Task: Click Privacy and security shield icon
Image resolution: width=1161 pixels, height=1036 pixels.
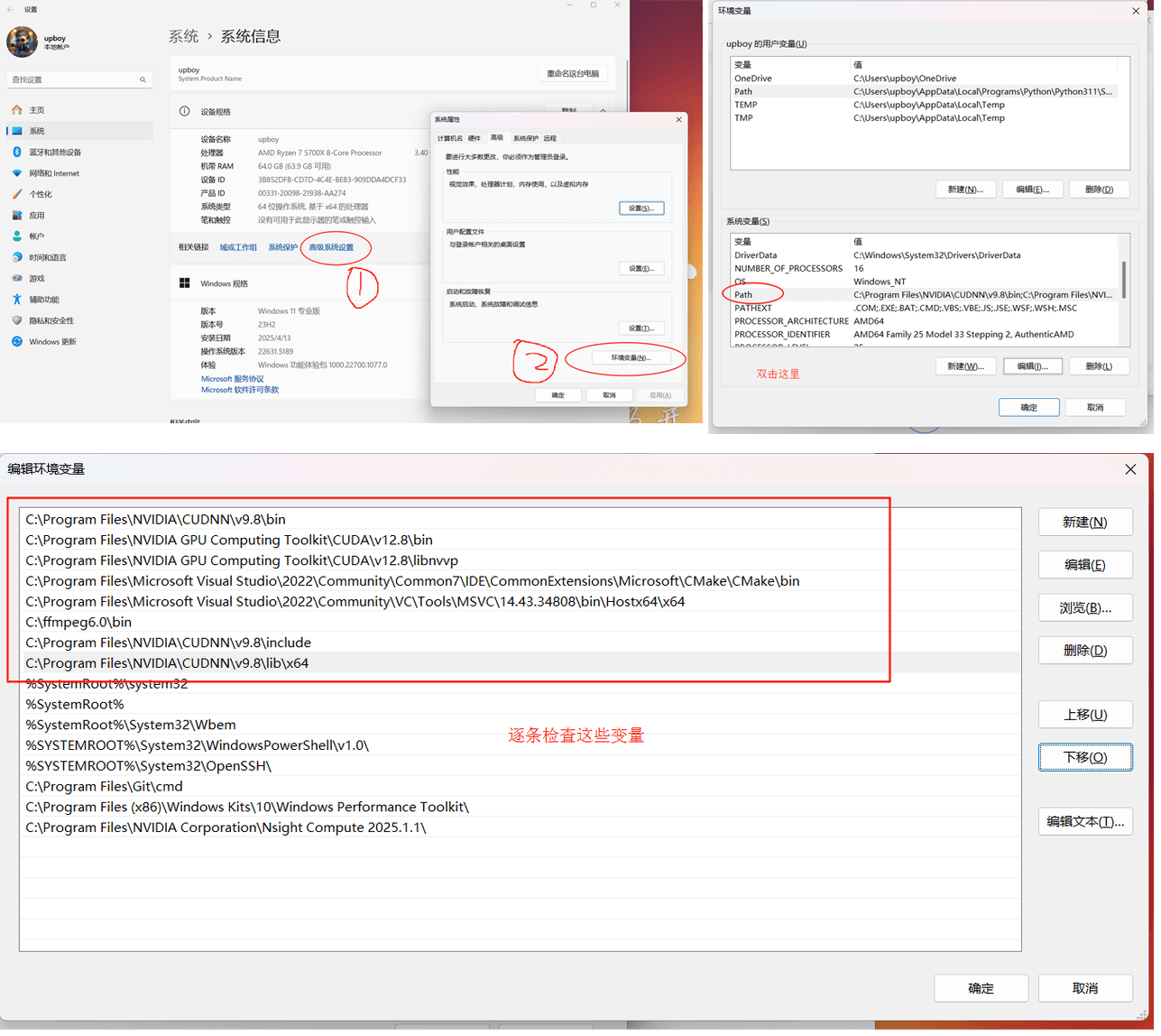Action: coord(17,320)
